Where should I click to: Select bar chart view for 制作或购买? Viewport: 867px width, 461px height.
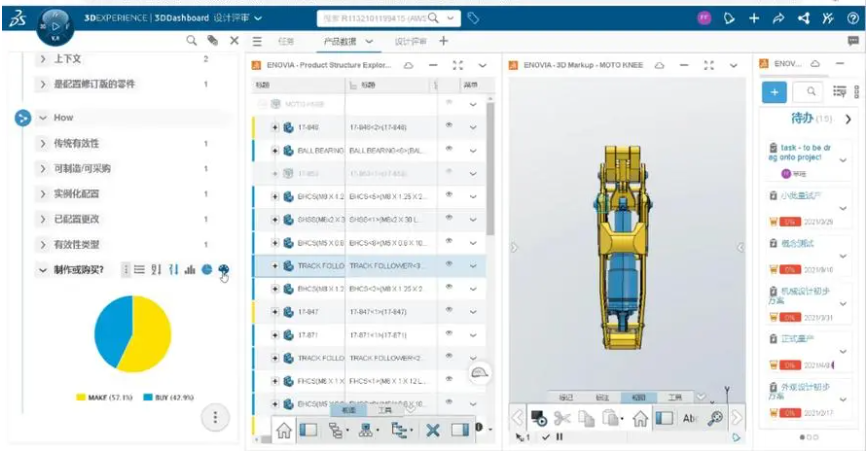190,269
